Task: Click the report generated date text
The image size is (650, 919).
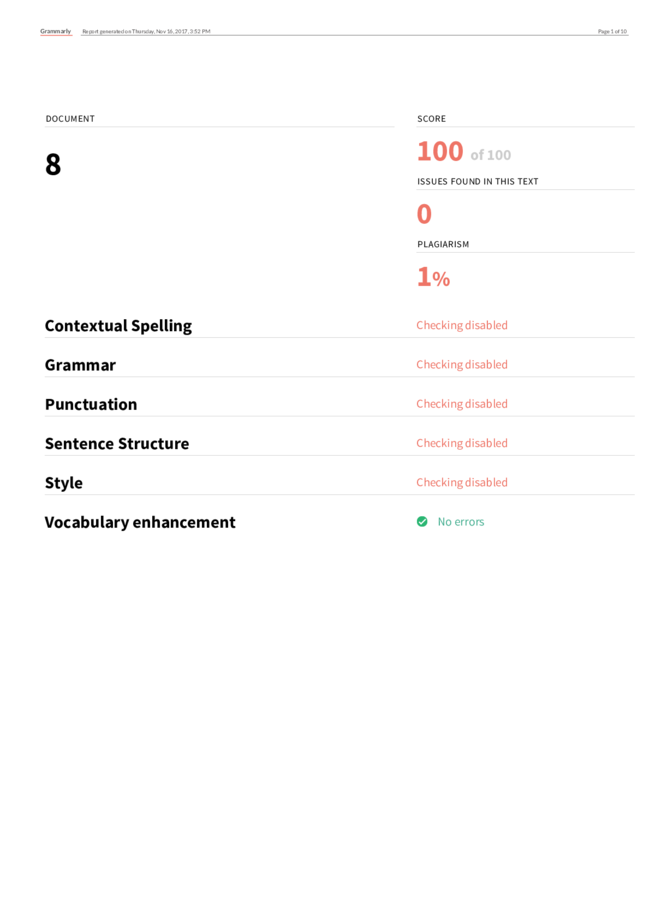Action: pos(146,32)
